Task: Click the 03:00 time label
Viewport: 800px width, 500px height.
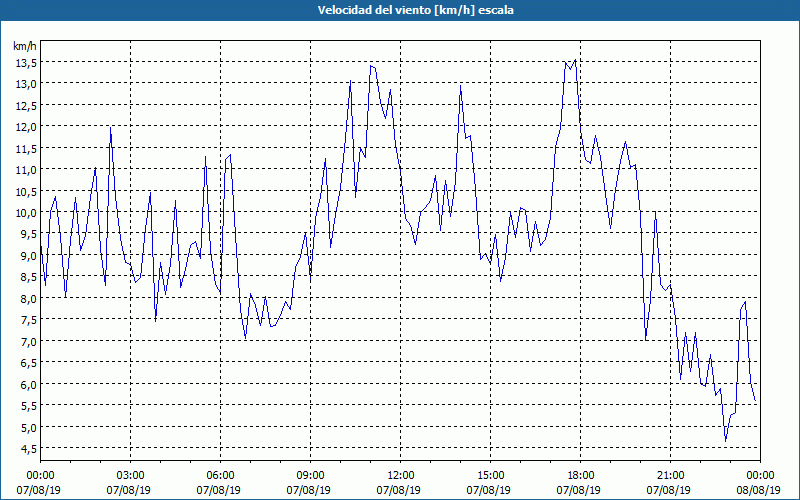Action: coord(131,476)
